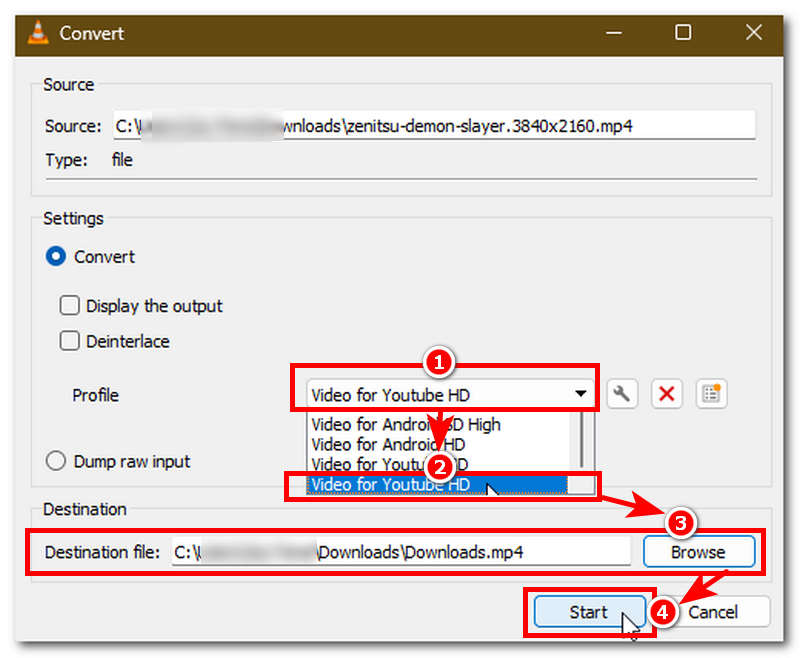
Task: Select Video for Youtube HD from the list
Action: tap(400, 485)
